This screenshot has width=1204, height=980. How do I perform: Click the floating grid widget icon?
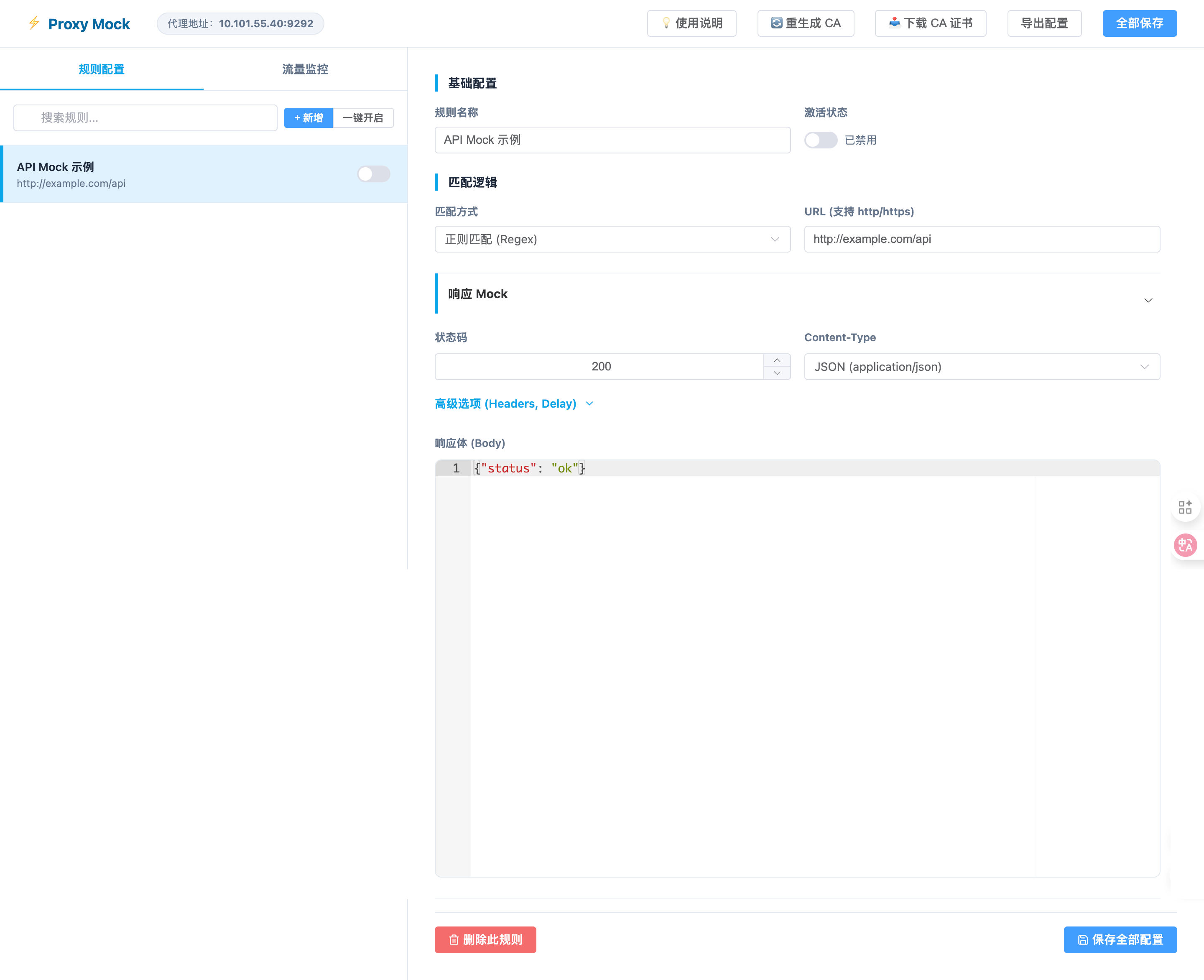click(x=1185, y=506)
